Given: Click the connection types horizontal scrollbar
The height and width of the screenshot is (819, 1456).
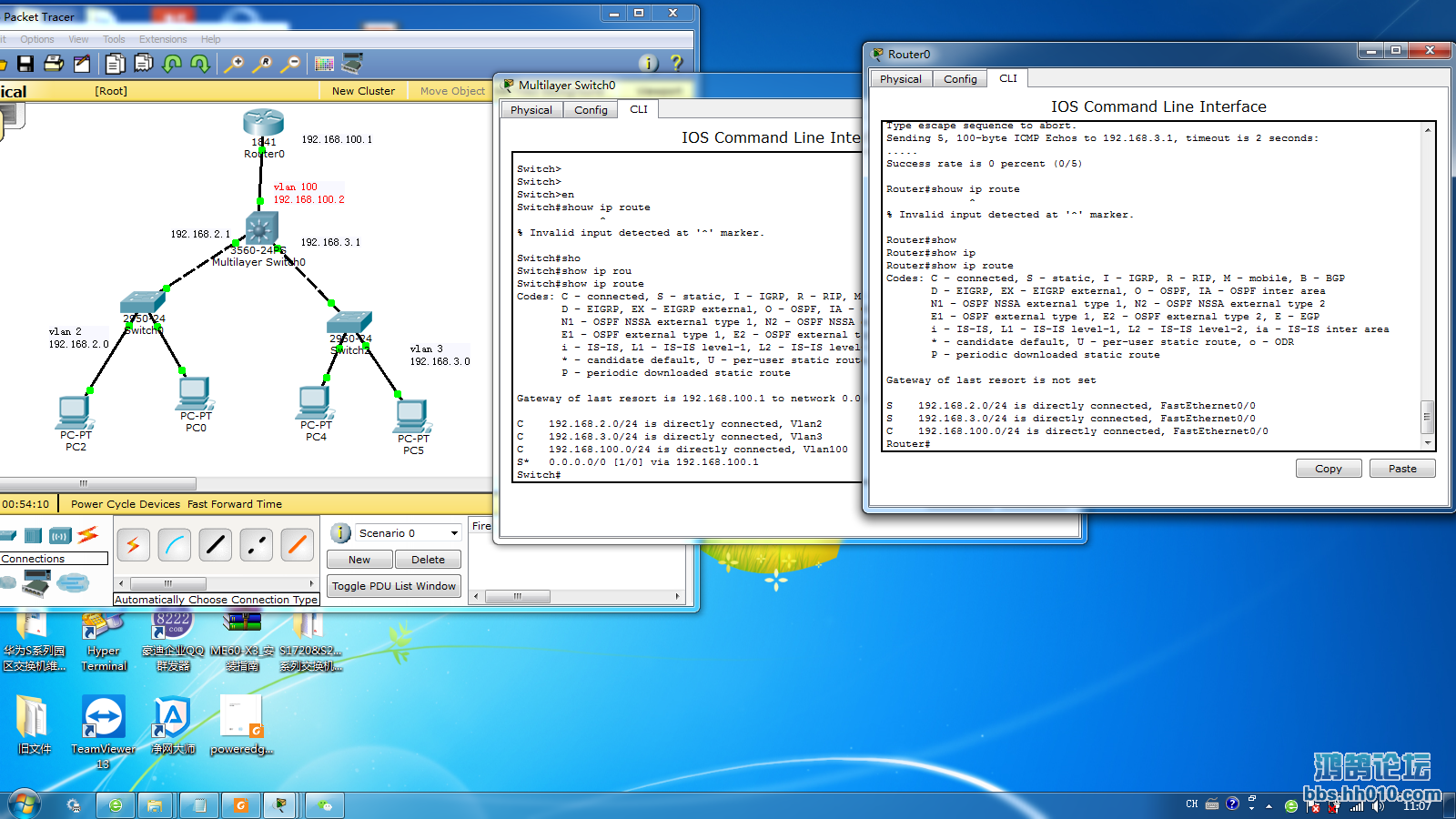Looking at the screenshot, I should point(216,583).
